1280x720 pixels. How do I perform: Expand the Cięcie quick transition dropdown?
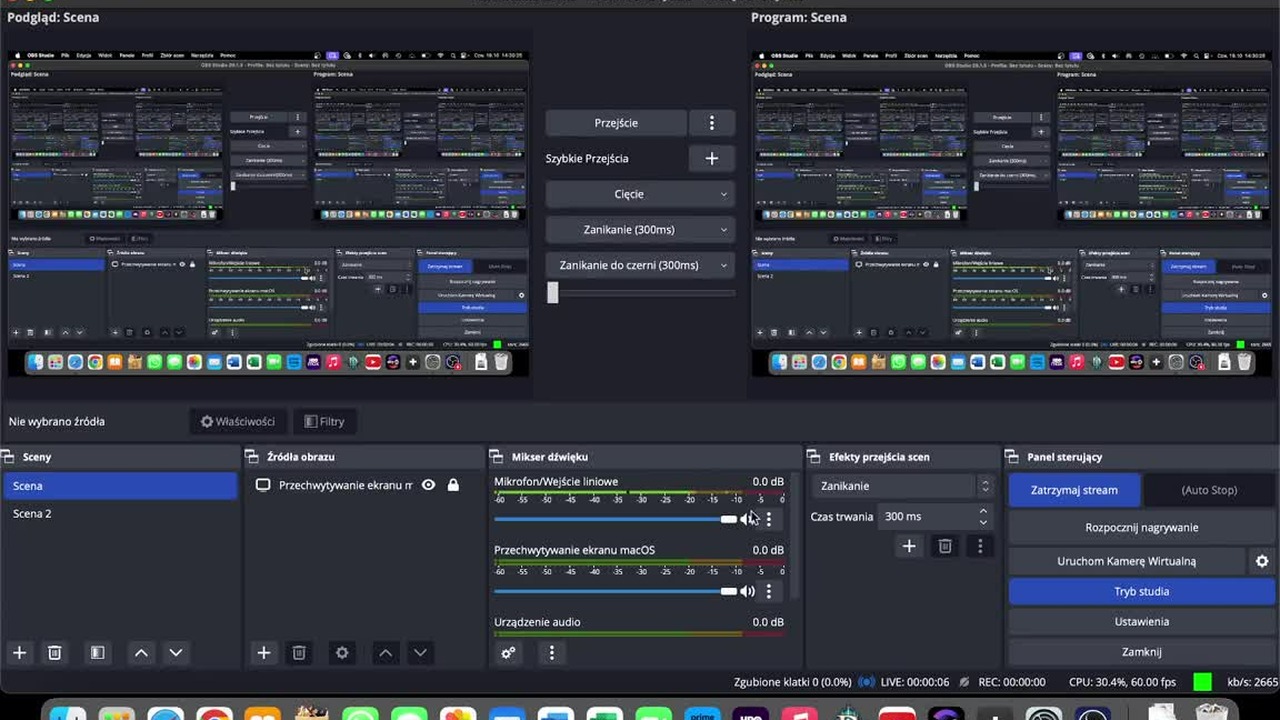click(640, 194)
